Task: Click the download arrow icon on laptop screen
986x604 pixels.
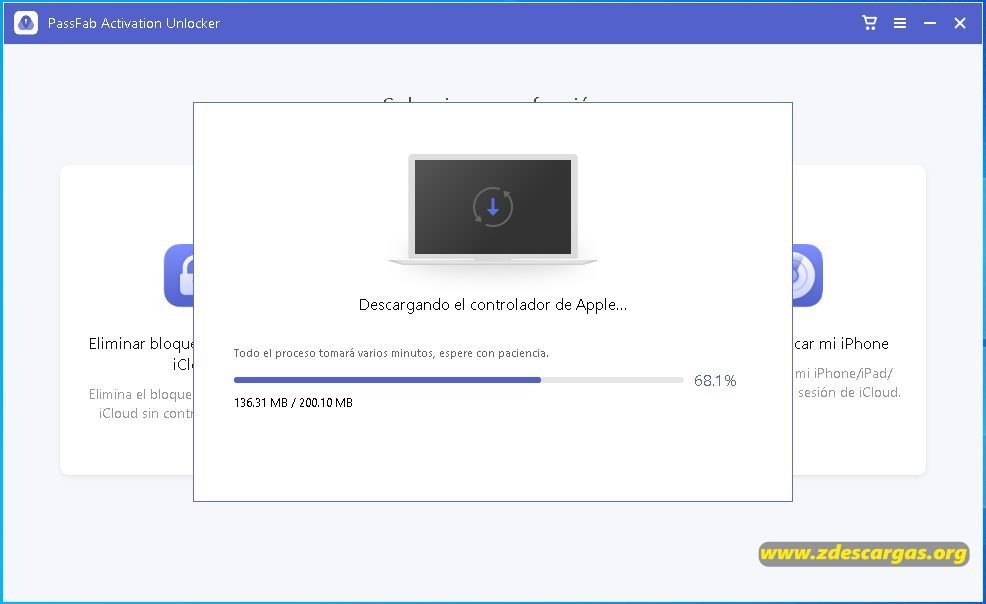Action: click(x=492, y=207)
